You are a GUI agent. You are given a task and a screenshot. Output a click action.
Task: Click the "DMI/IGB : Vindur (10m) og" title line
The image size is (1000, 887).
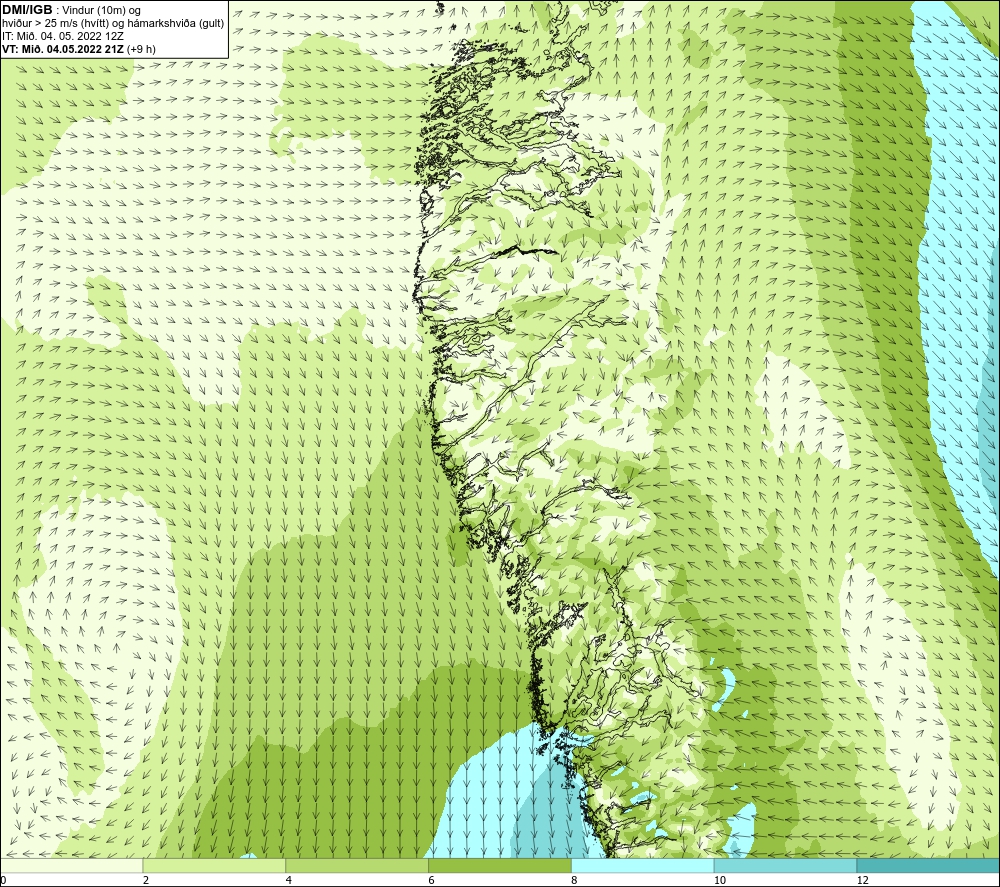coord(71,10)
